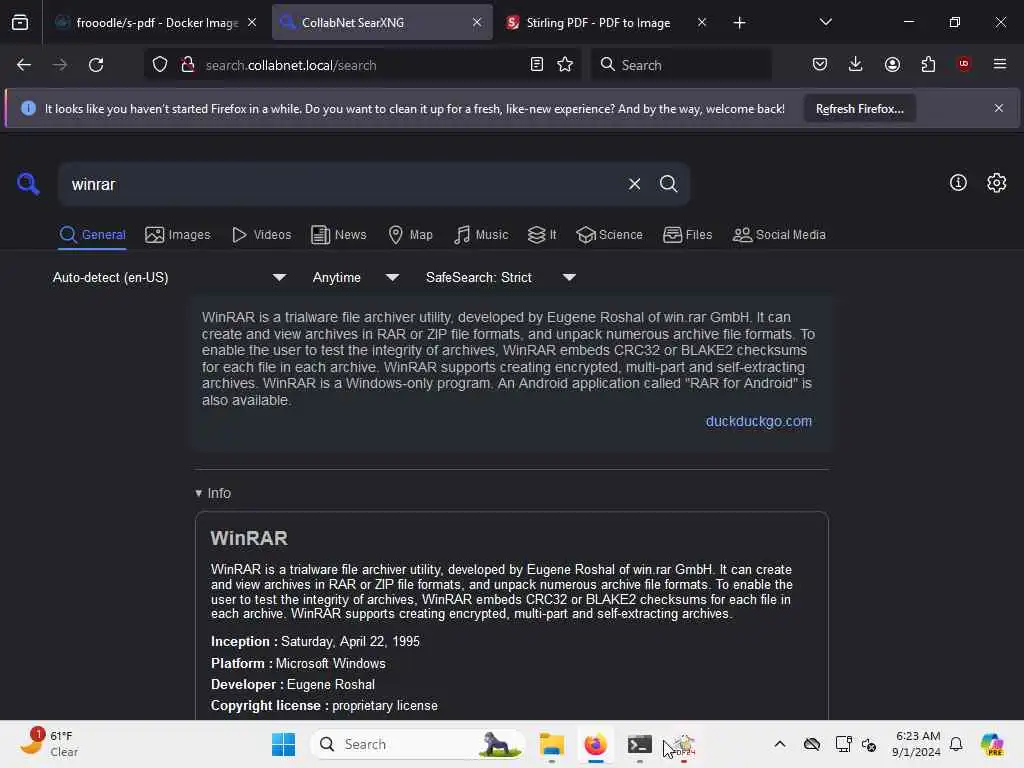Bookmark this page with star
The height and width of the screenshot is (768, 1024).
coord(565,65)
